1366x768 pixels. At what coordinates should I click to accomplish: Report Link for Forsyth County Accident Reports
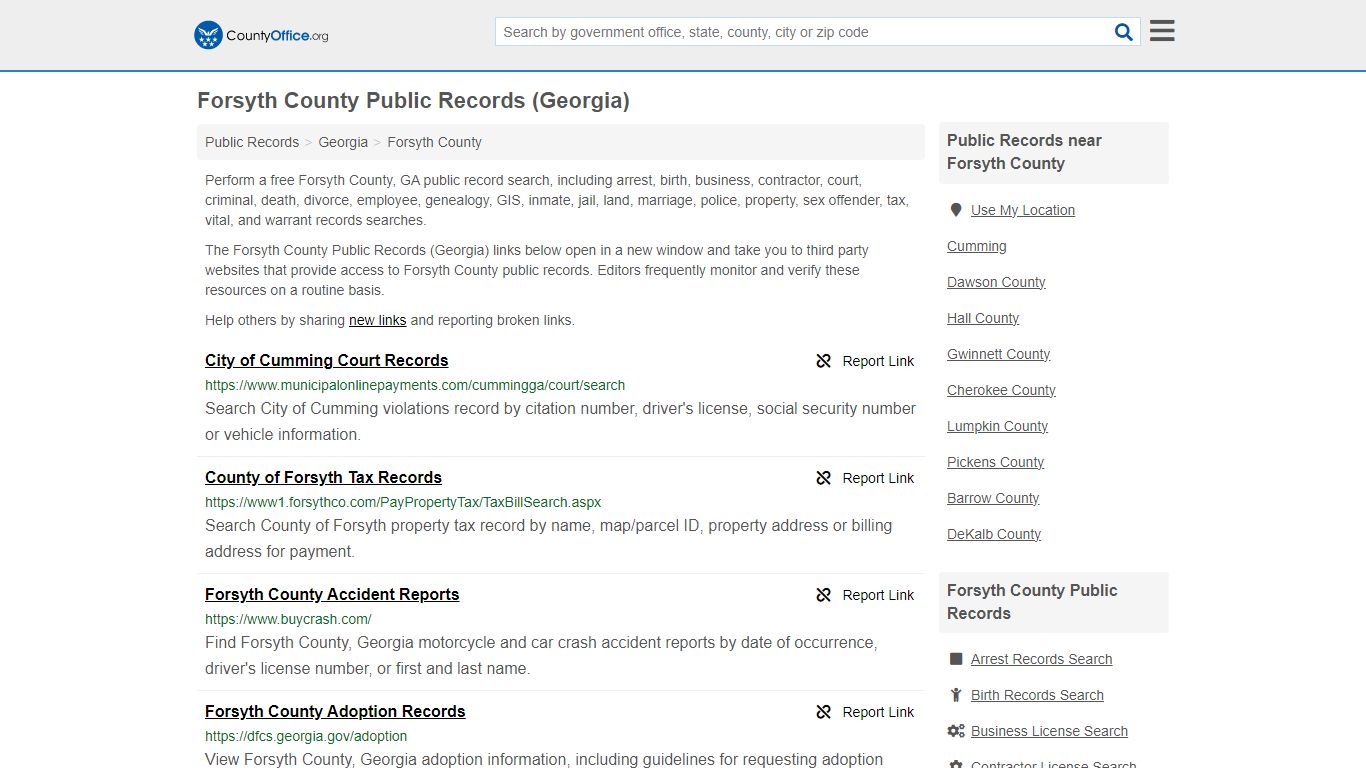(878, 595)
